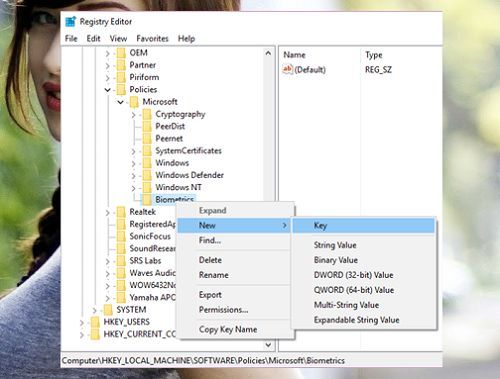The image size is (500, 379).
Task: Open the Favorites menu
Action: 152,39
